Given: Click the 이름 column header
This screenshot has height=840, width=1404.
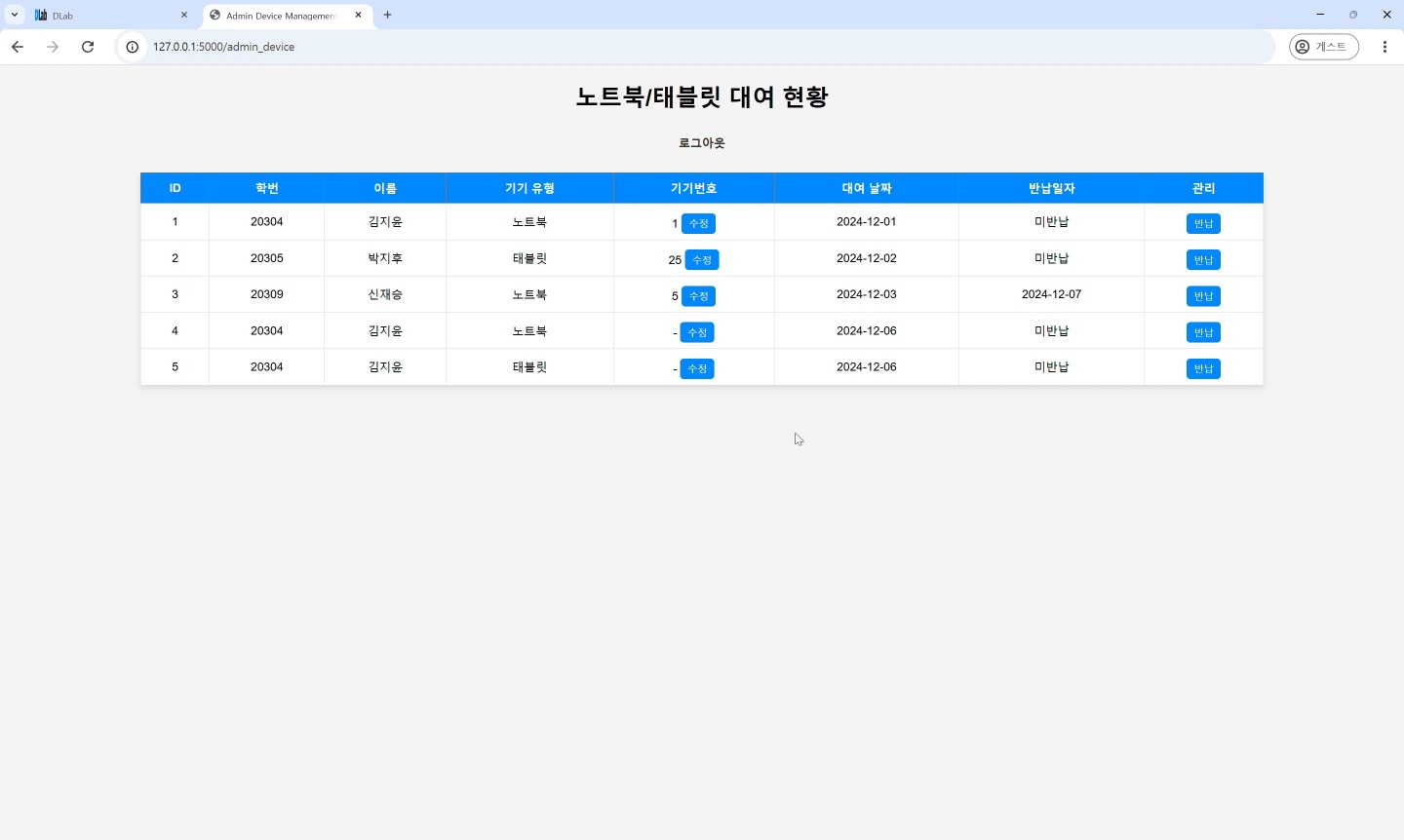Looking at the screenshot, I should click(385, 188).
